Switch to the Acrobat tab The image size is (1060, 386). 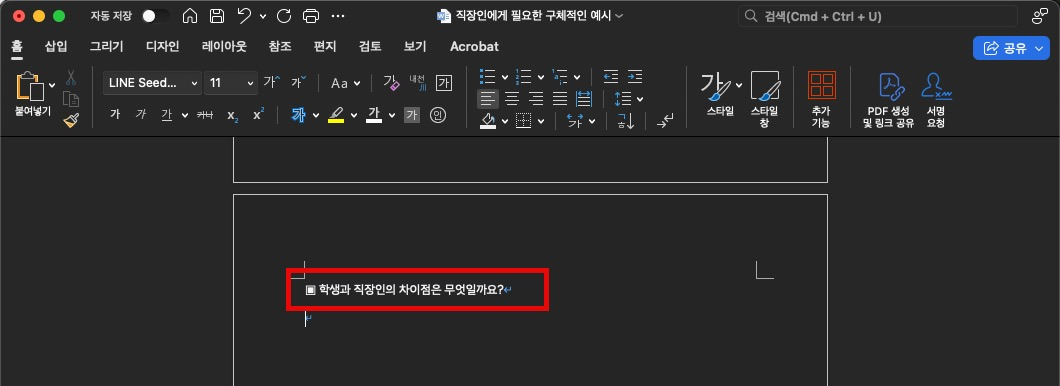pos(475,47)
